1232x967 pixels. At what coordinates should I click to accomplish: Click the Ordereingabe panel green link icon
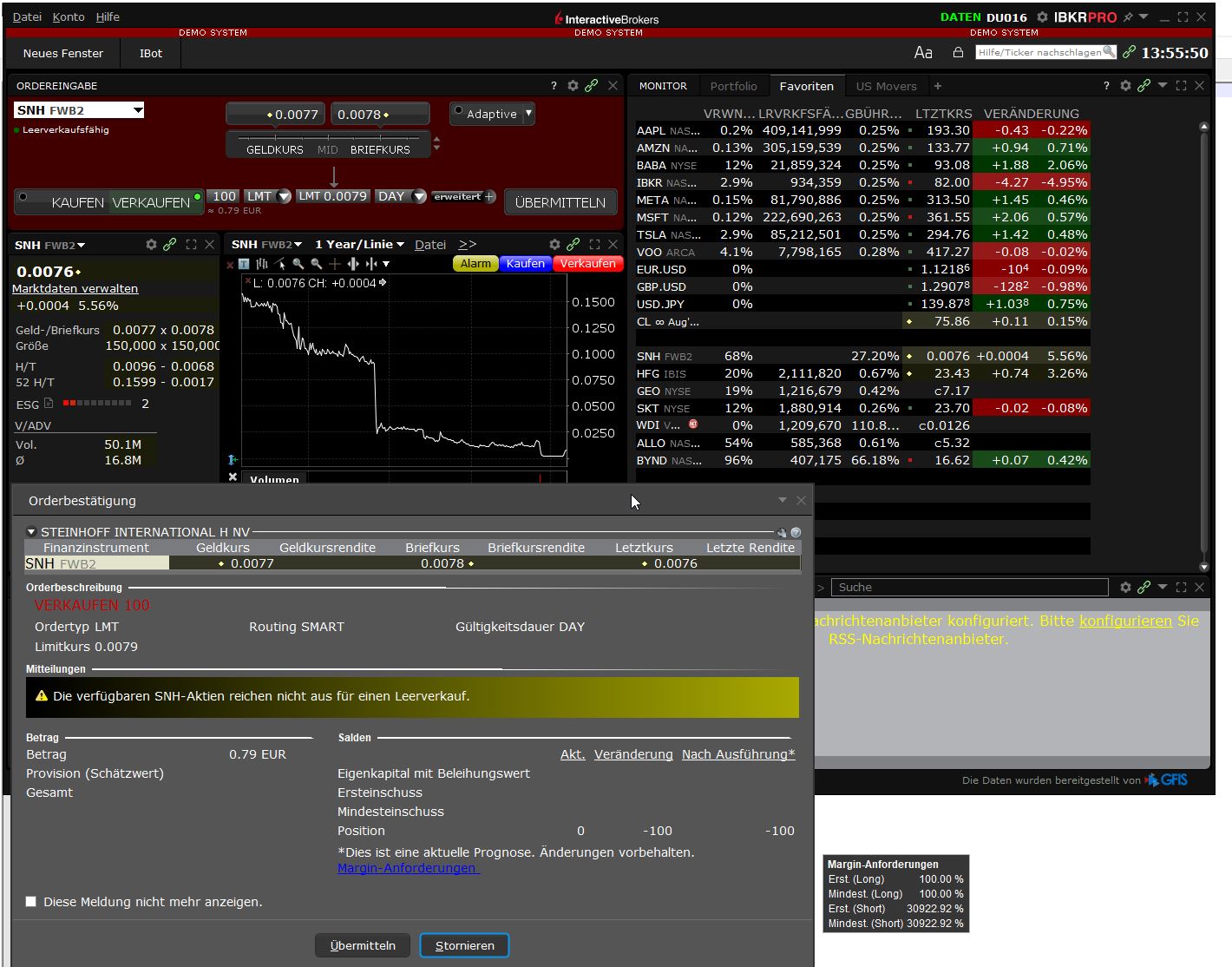click(x=592, y=86)
